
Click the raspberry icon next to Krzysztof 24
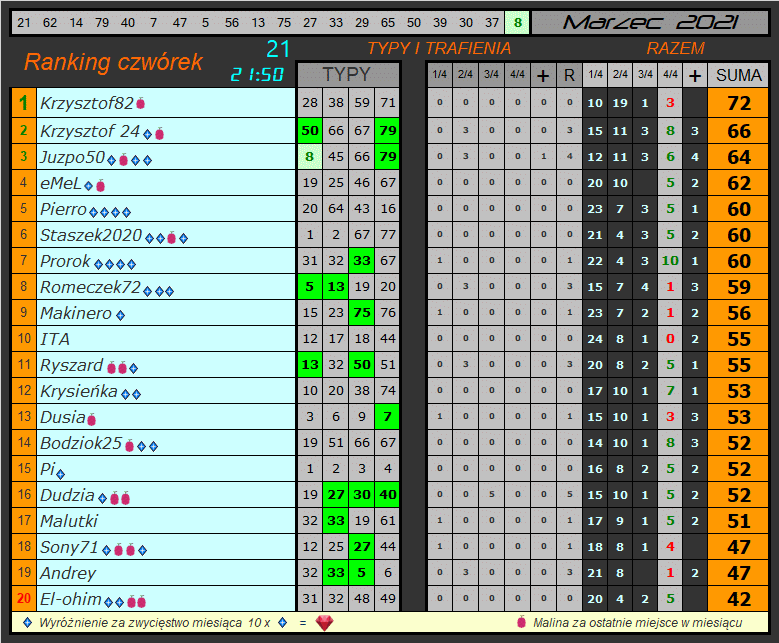click(159, 134)
